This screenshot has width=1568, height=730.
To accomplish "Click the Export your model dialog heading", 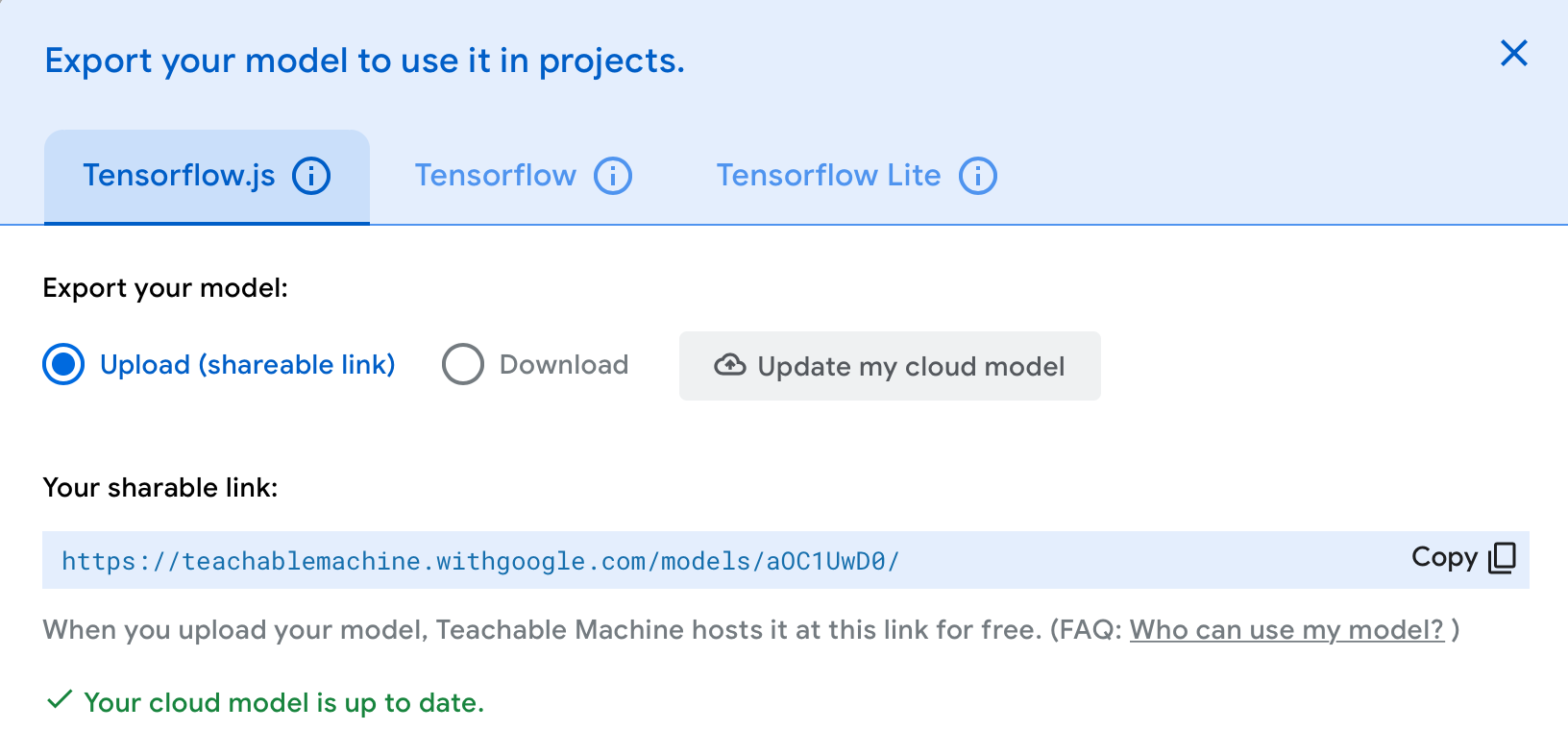I will (365, 61).
